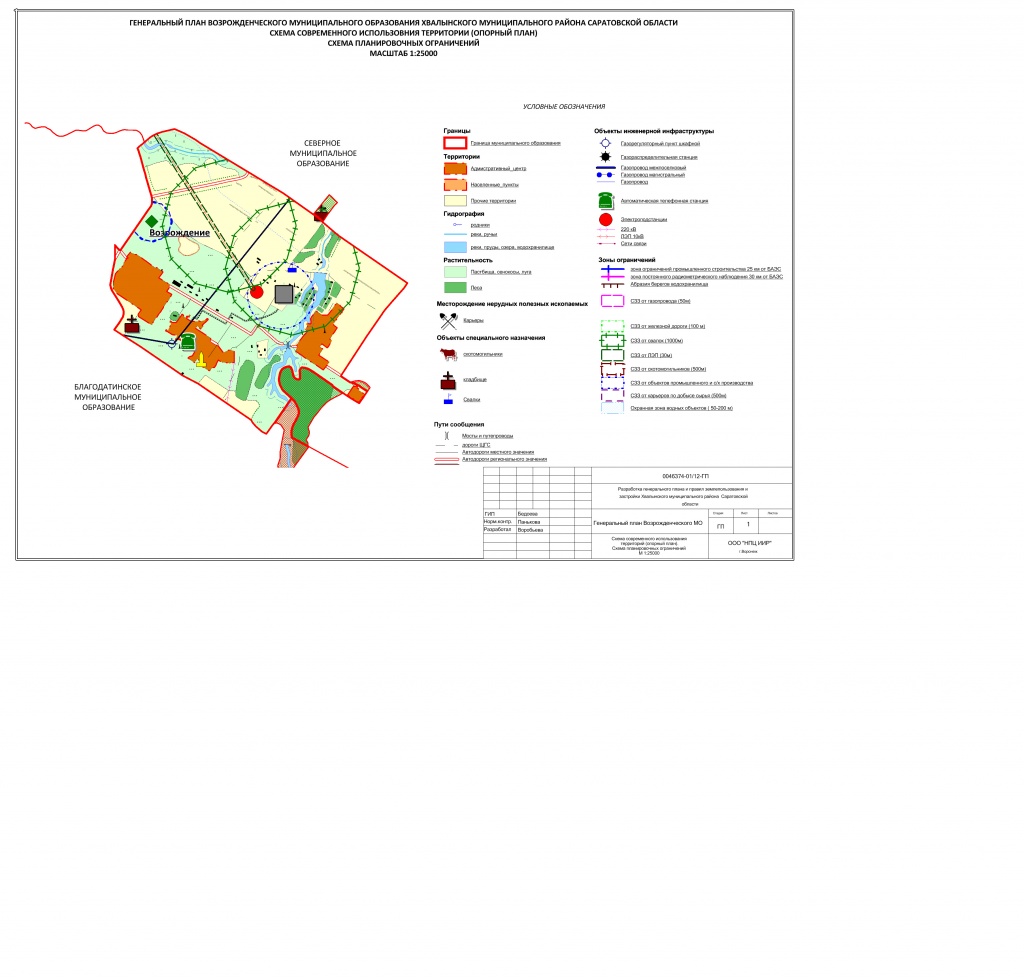Click the 'Пути сообщения' legend heading
The height and width of the screenshot is (978, 1024).
tap(458, 424)
